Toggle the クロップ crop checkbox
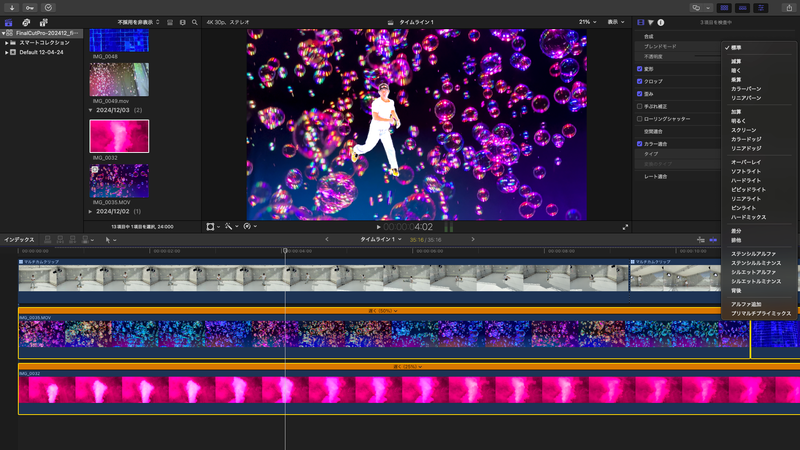The height and width of the screenshot is (450, 800). (639, 81)
